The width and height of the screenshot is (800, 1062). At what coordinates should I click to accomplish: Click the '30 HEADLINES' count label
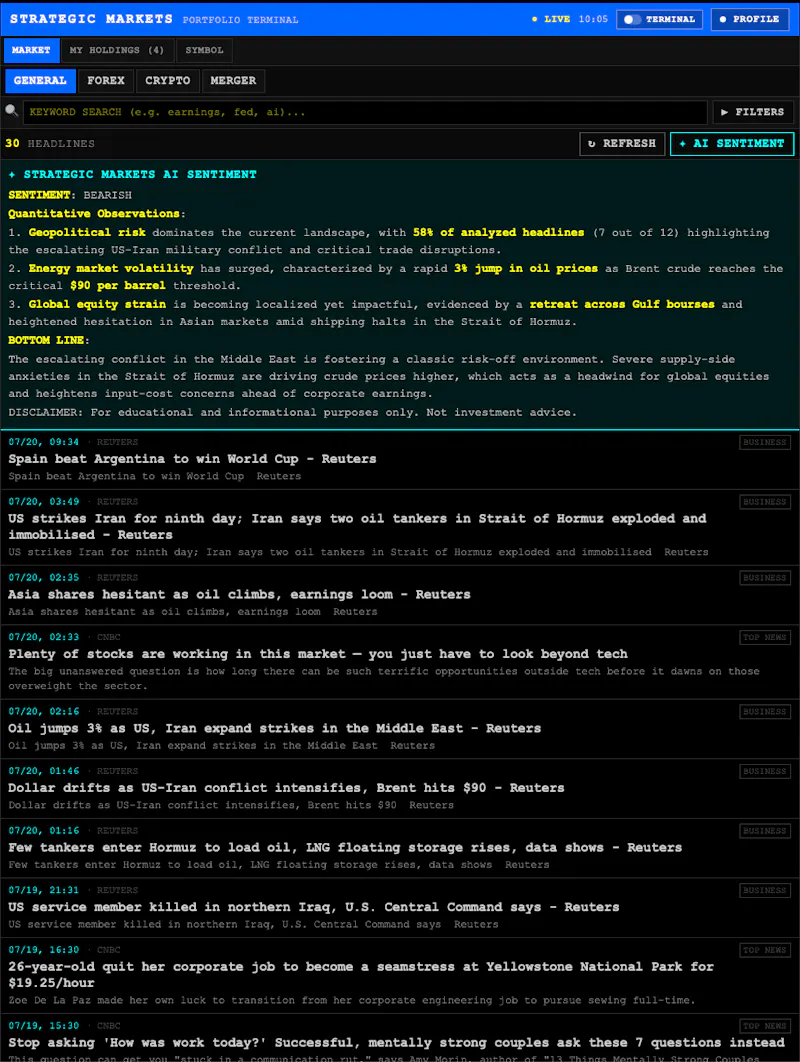pos(50,144)
